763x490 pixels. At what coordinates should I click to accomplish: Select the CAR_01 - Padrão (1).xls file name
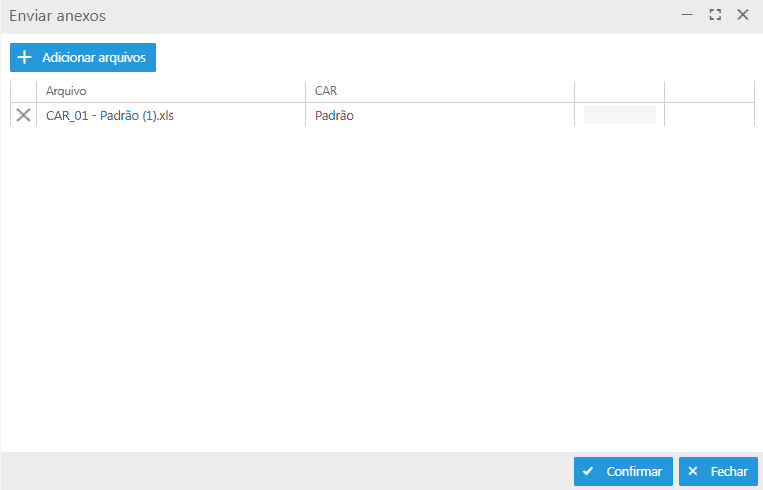(x=110, y=115)
